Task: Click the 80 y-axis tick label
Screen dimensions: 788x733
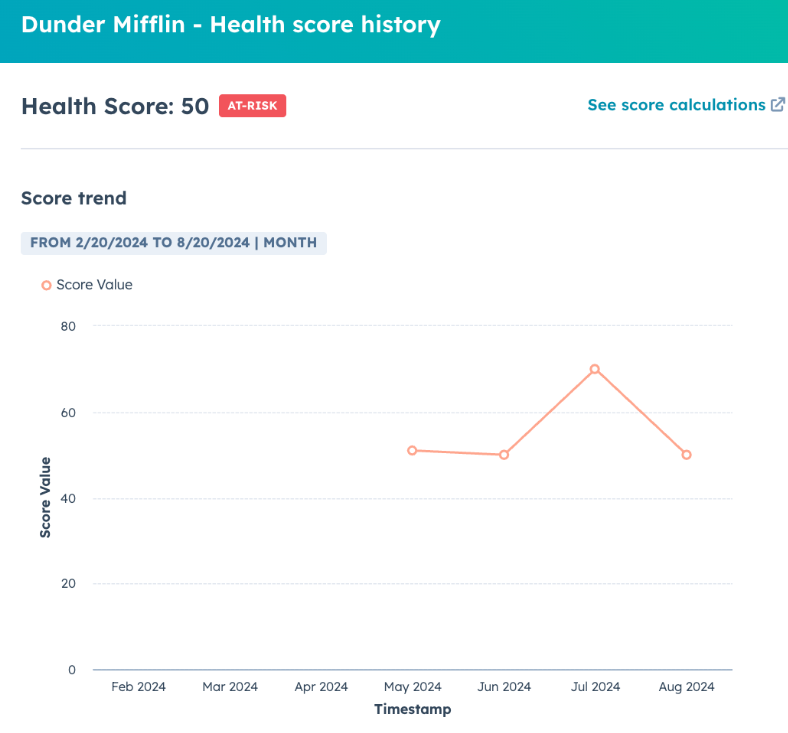Action: coord(68,327)
